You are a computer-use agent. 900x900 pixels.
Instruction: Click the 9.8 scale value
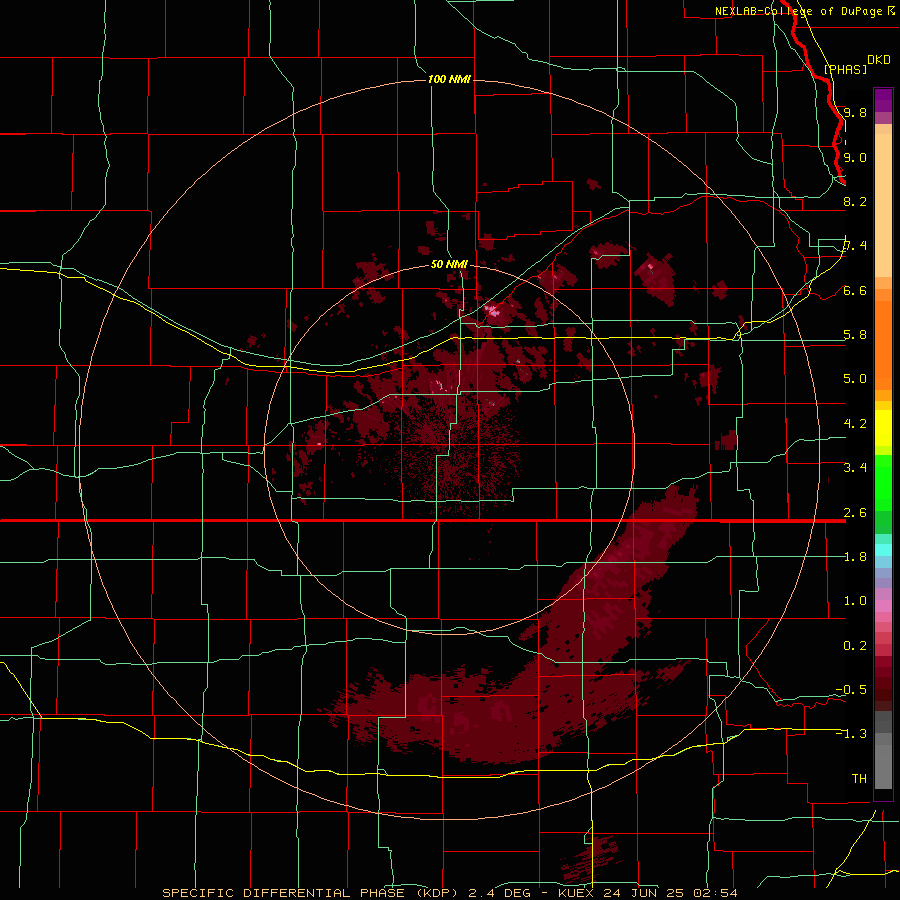pos(855,112)
